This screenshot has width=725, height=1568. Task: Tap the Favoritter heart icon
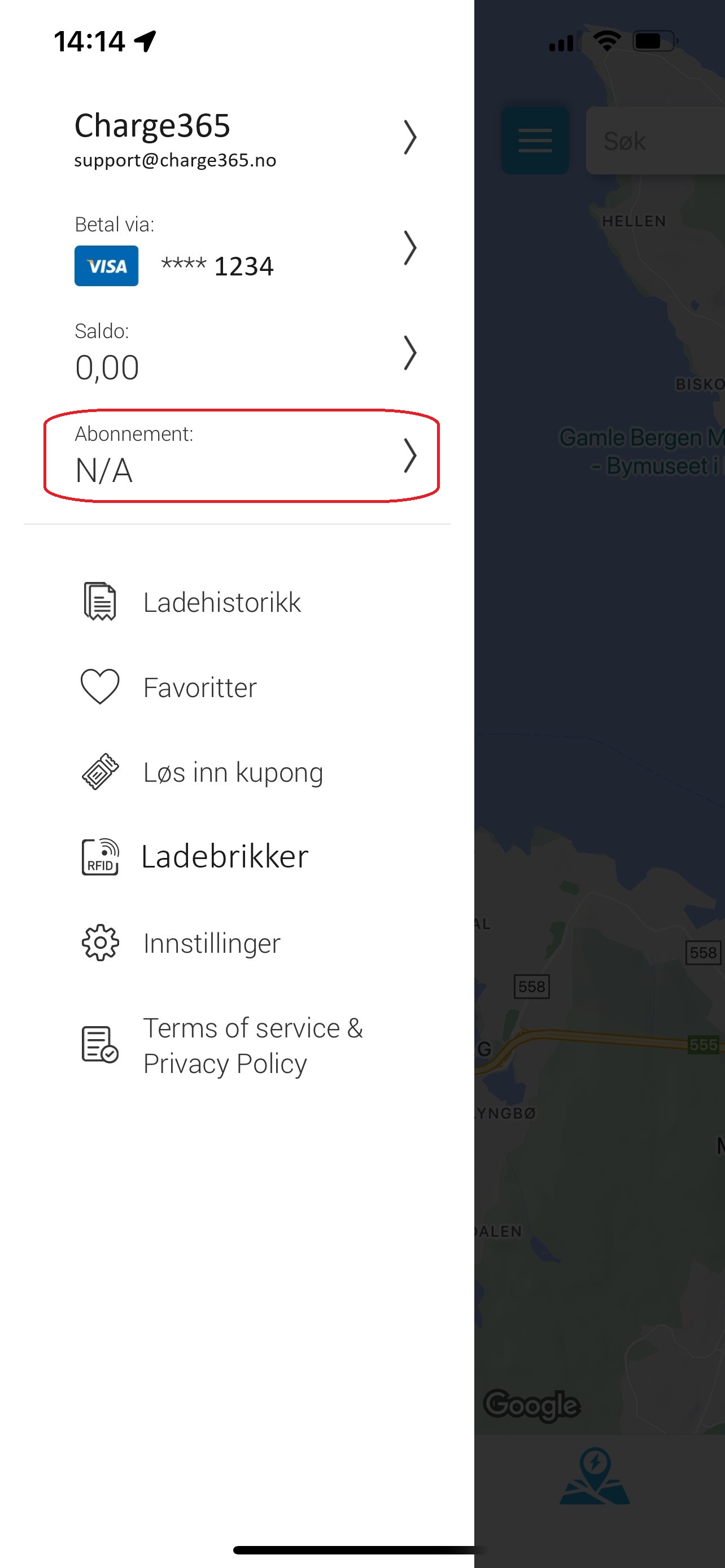(101, 686)
